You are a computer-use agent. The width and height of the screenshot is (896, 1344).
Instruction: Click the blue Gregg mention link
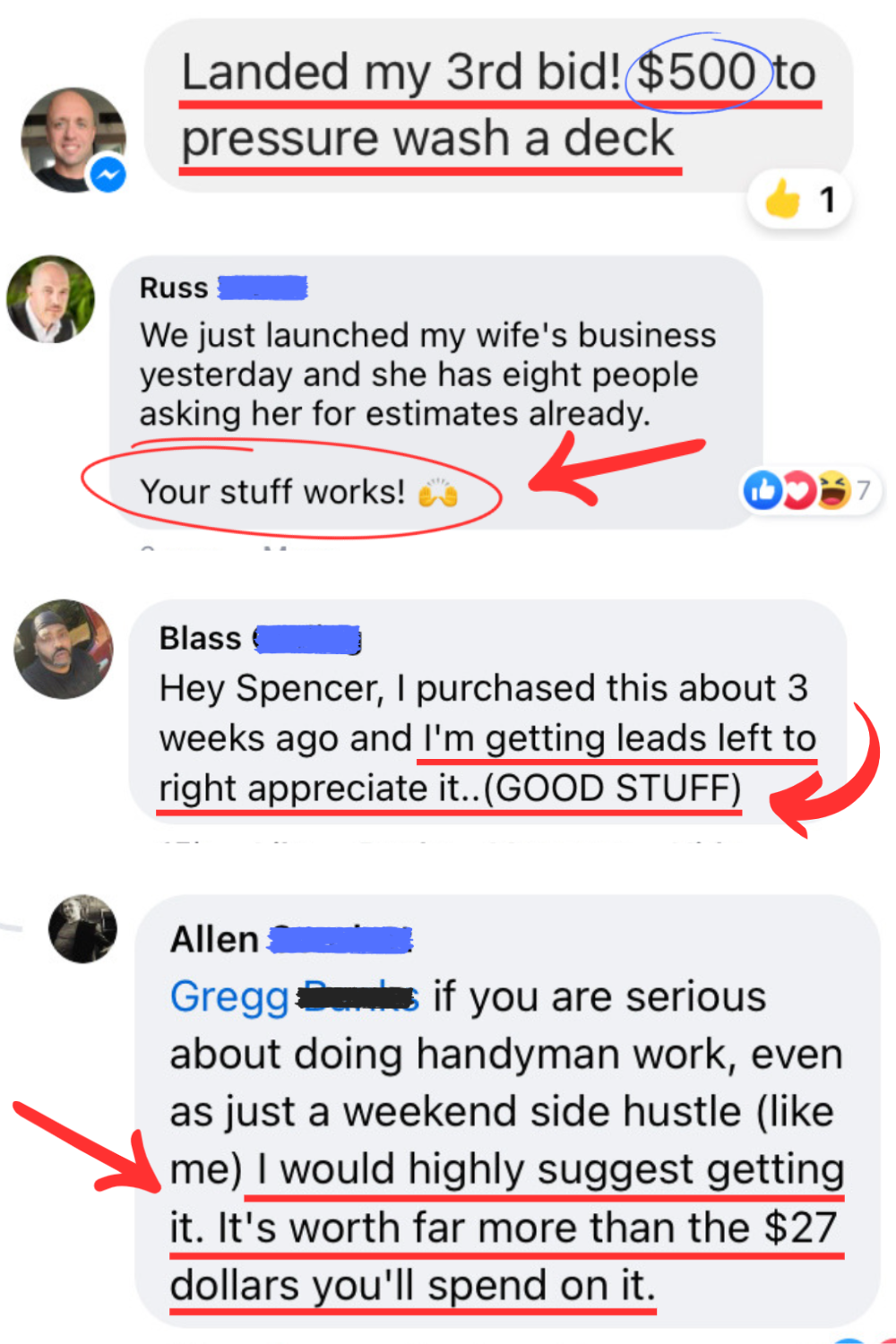(x=229, y=996)
